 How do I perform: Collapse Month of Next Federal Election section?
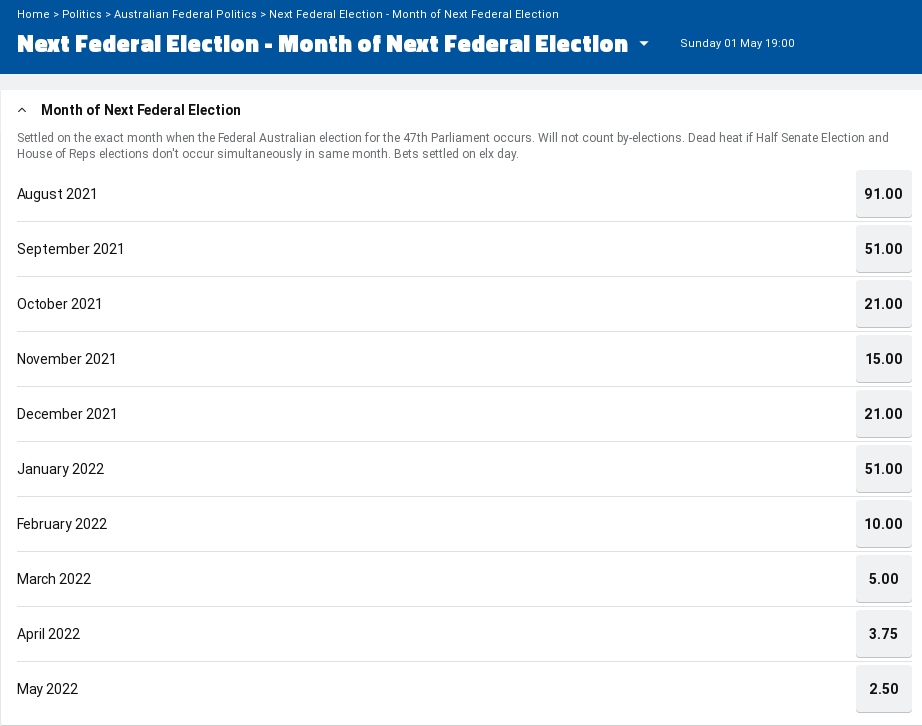(22, 110)
